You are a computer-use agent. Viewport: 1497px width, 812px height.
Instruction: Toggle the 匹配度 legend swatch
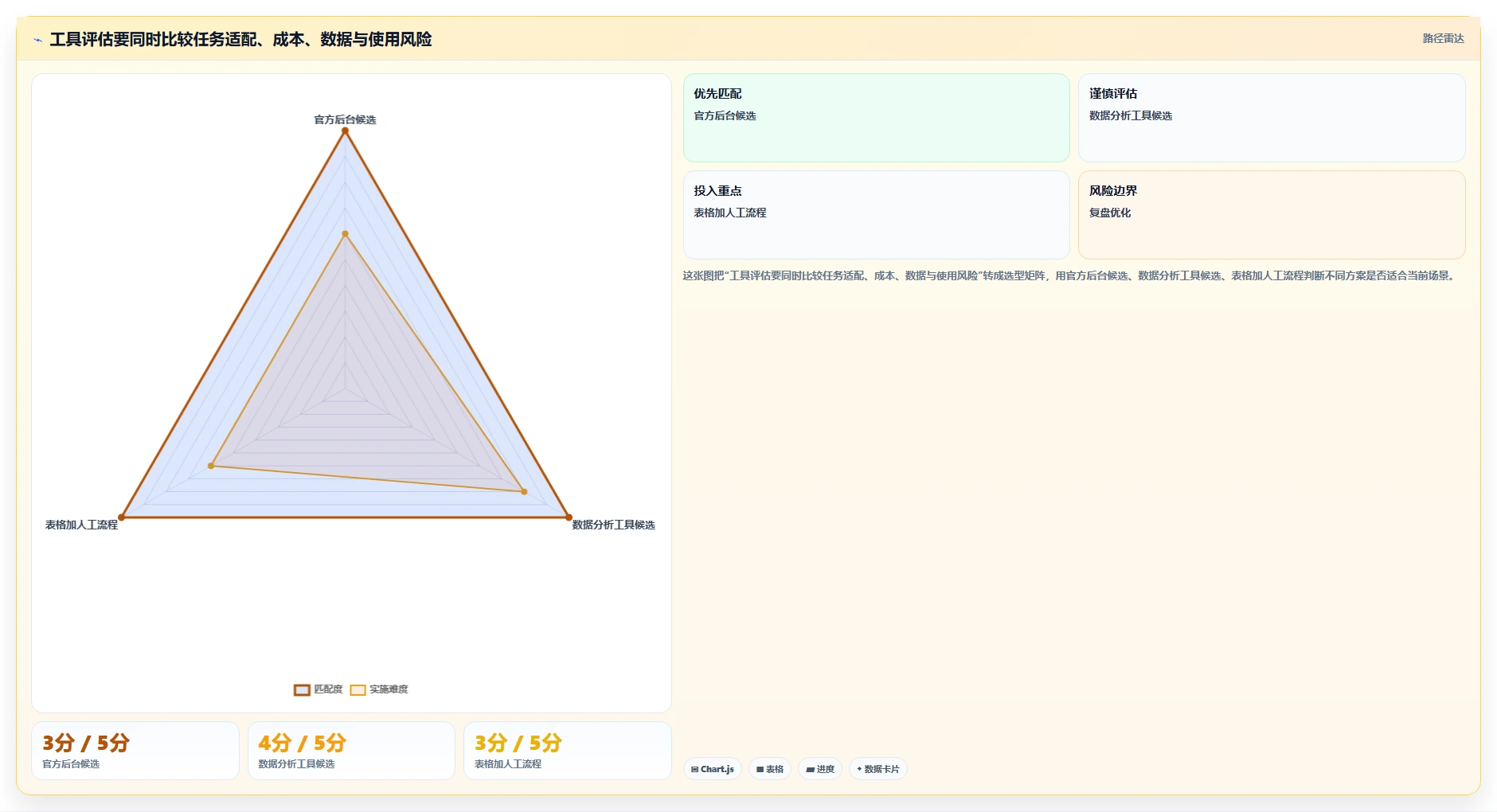point(302,689)
